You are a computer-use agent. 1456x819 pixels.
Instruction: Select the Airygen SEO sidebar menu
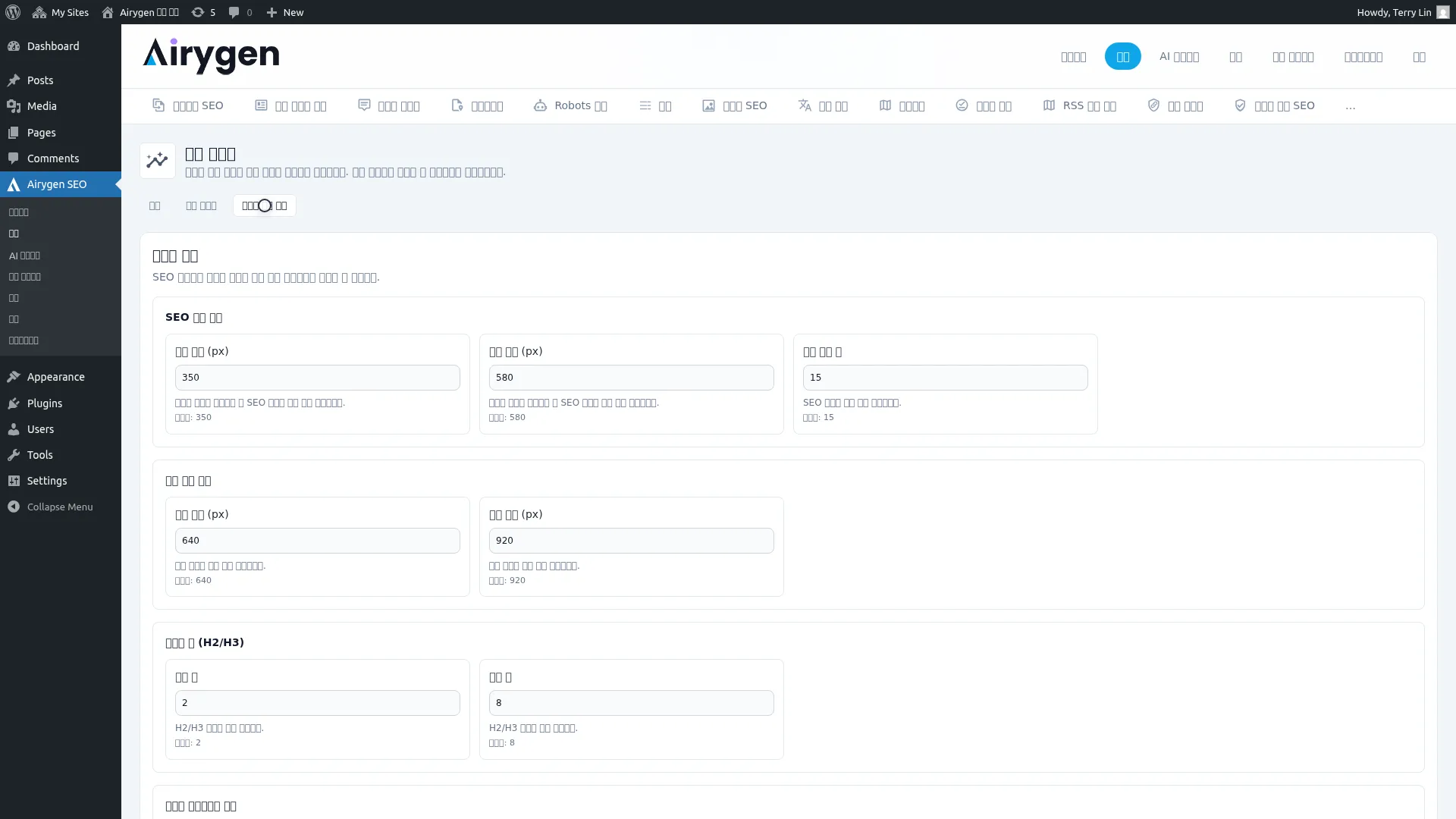coord(61,184)
